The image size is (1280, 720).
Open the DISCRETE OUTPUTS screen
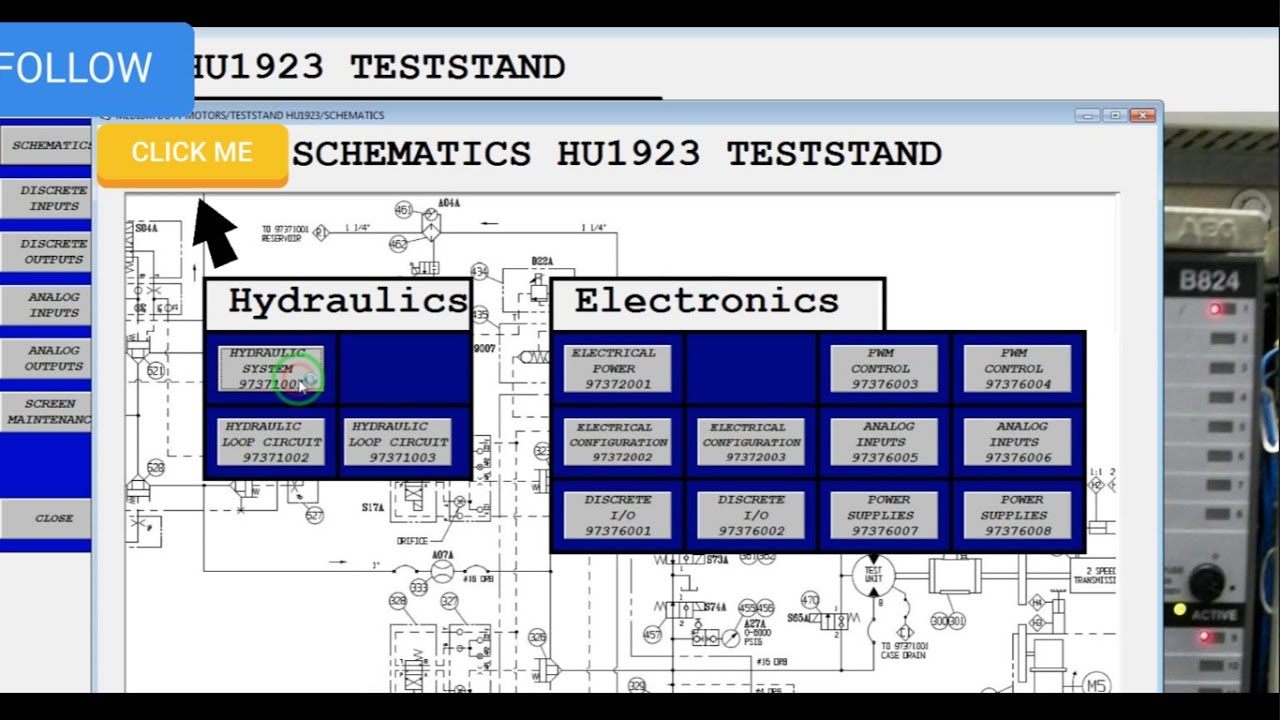(x=46, y=251)
